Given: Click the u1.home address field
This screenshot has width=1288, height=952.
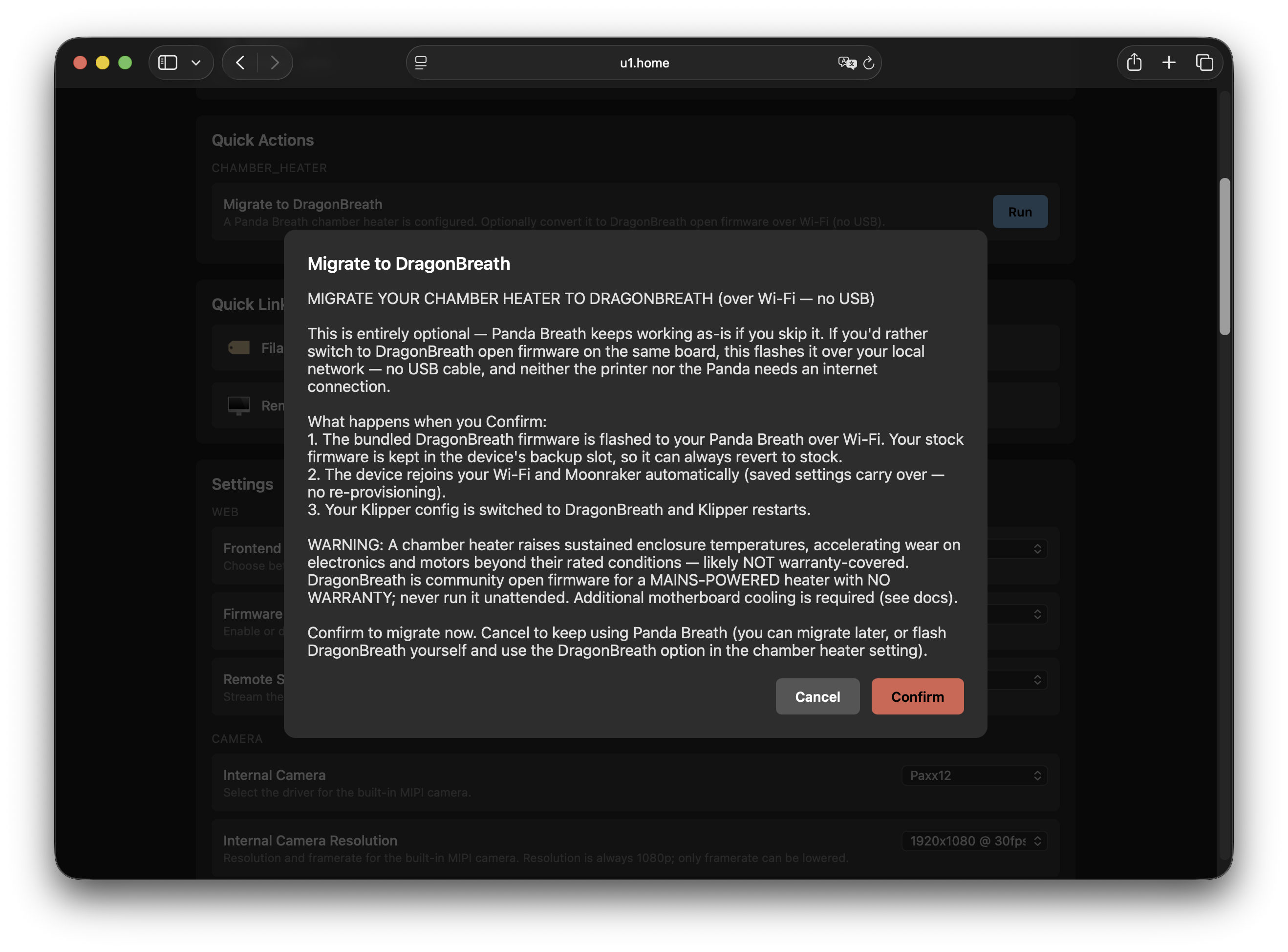Looking at the screenshot, I should coord(644,63).
